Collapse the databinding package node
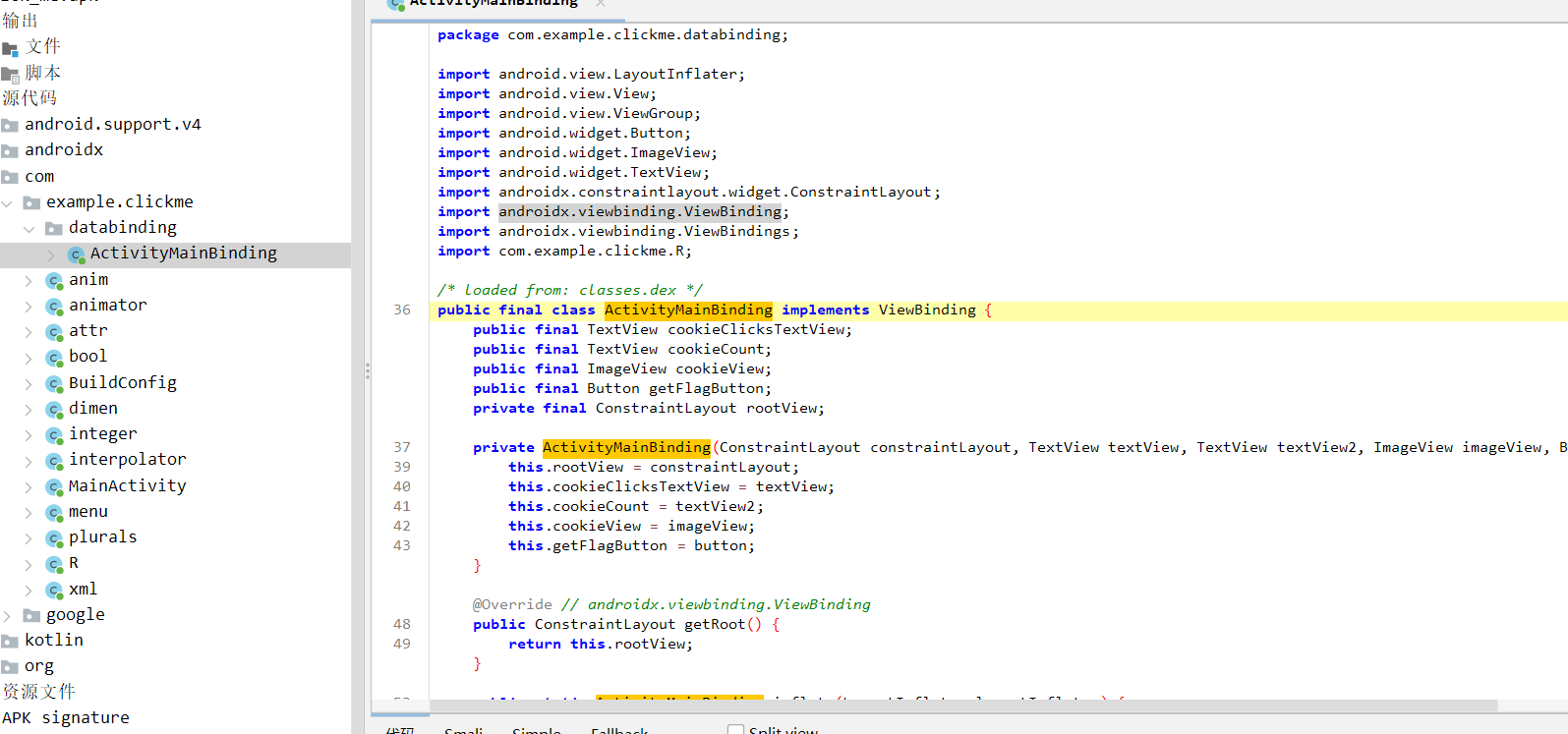 coord(29,229)
